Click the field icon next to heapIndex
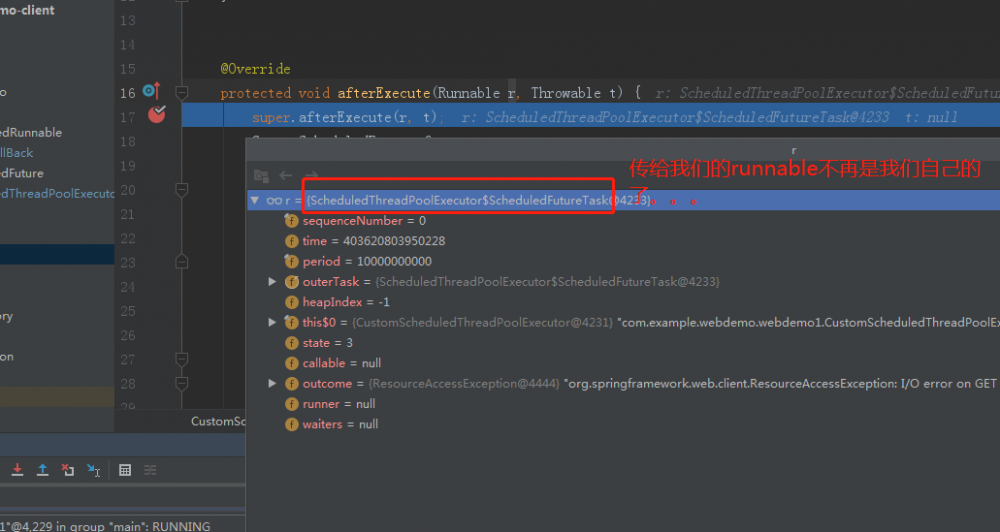Image resolution: width=1000 pixels, height=532 pixels. click(291, 302)
